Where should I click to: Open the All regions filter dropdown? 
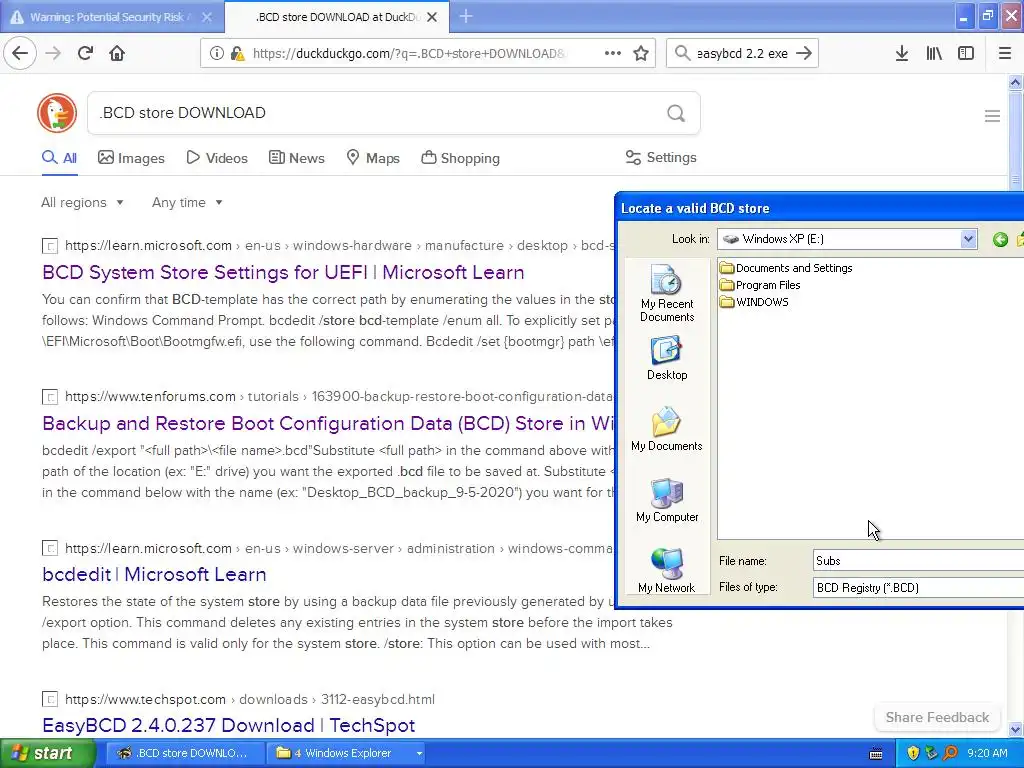[82, 202]
